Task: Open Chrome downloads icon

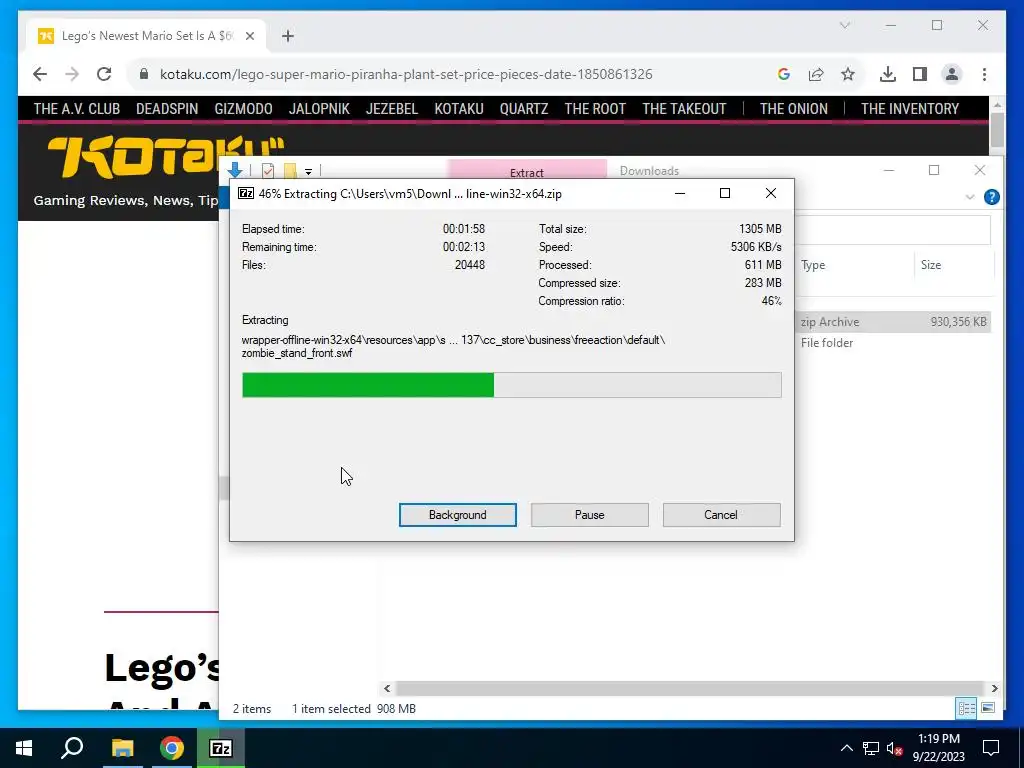Action: tap(888, 74)
